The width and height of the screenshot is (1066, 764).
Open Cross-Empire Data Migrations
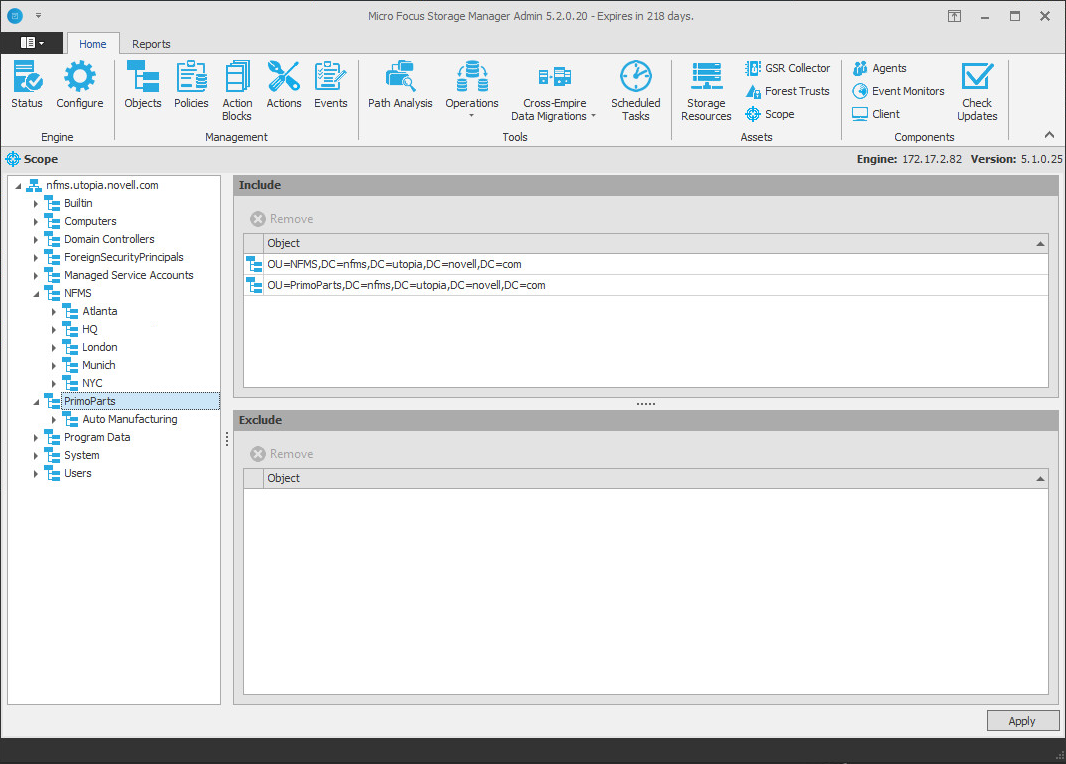554,91
